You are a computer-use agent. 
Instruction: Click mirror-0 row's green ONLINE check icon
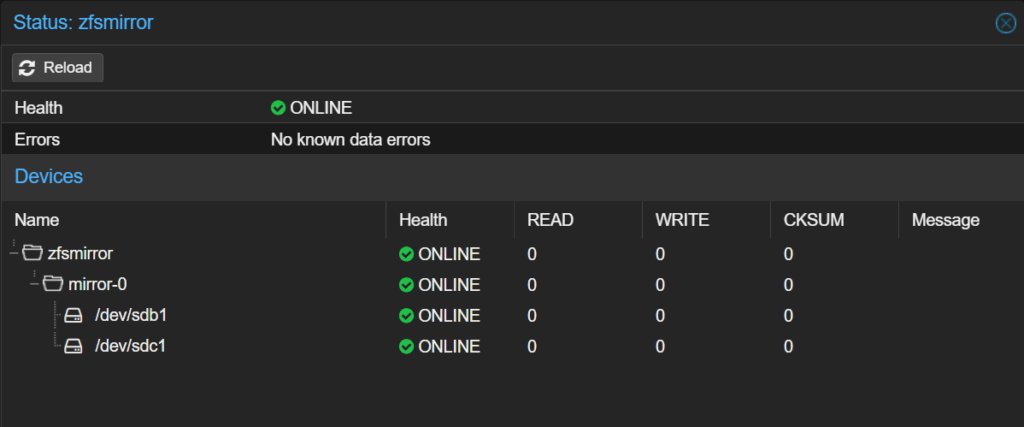406,285
